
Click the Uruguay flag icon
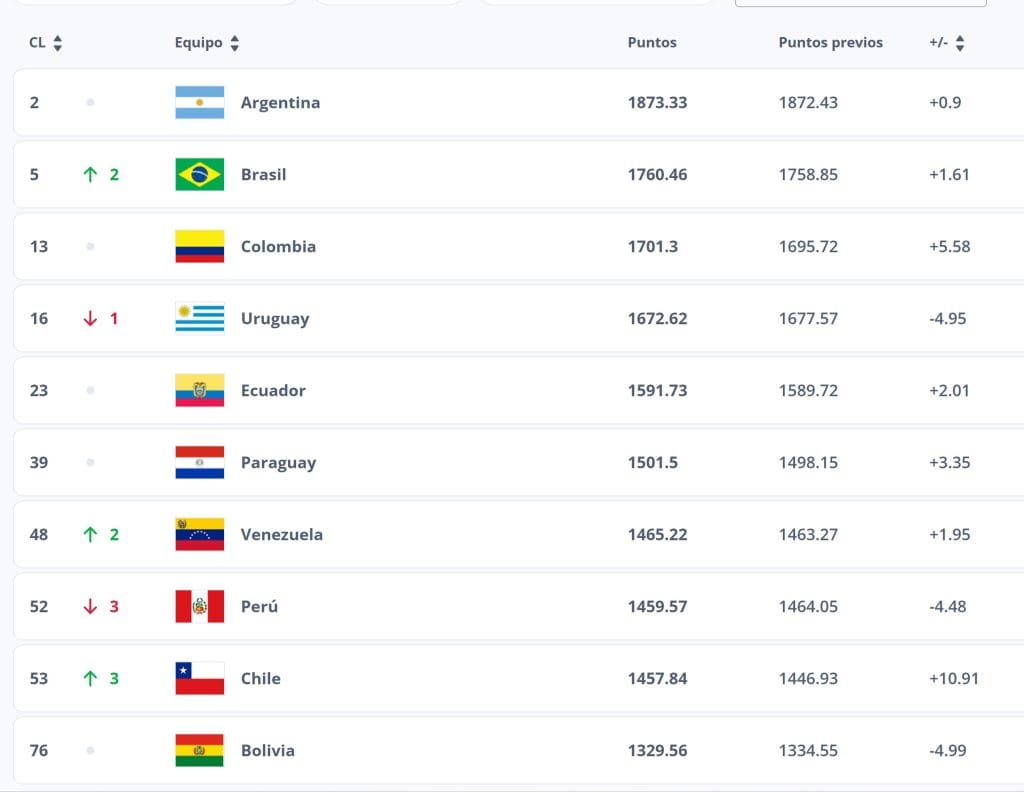pos(199,318)
